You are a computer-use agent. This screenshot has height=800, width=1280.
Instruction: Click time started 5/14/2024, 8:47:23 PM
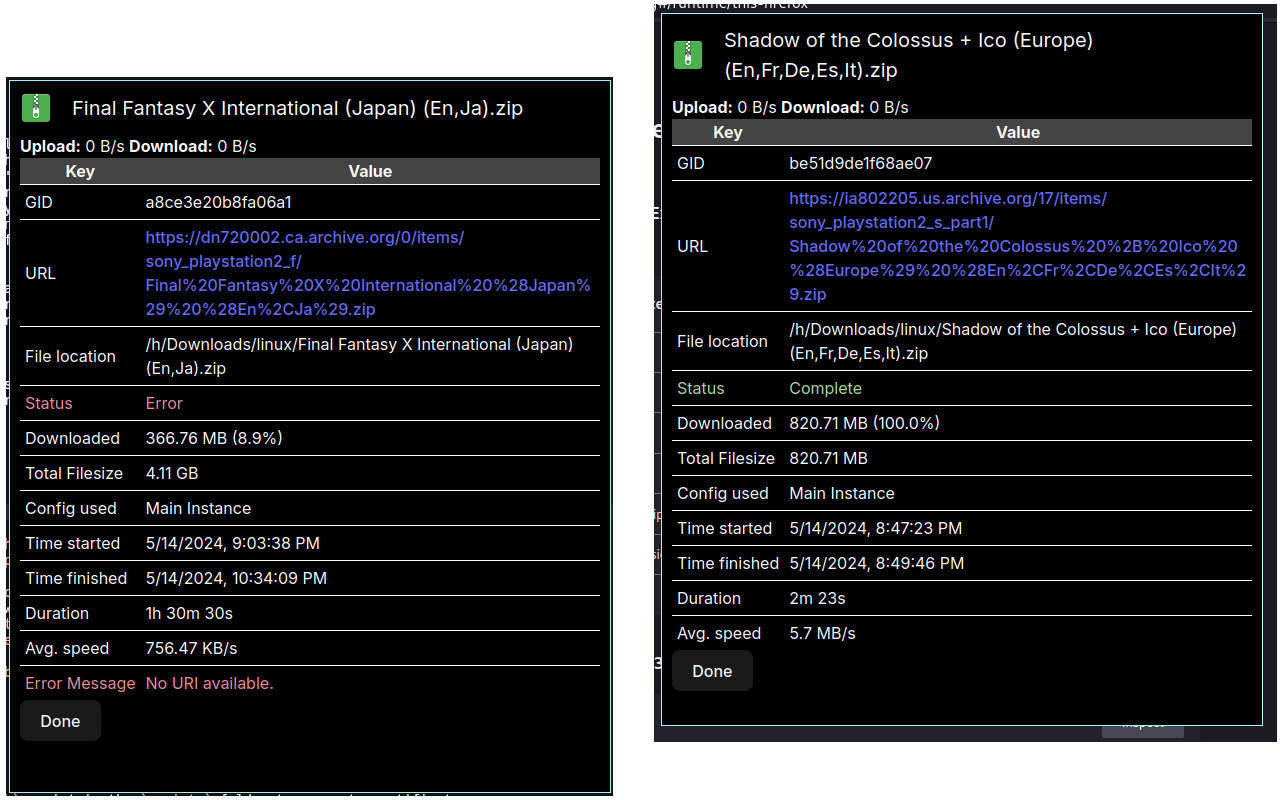point(875,528)
